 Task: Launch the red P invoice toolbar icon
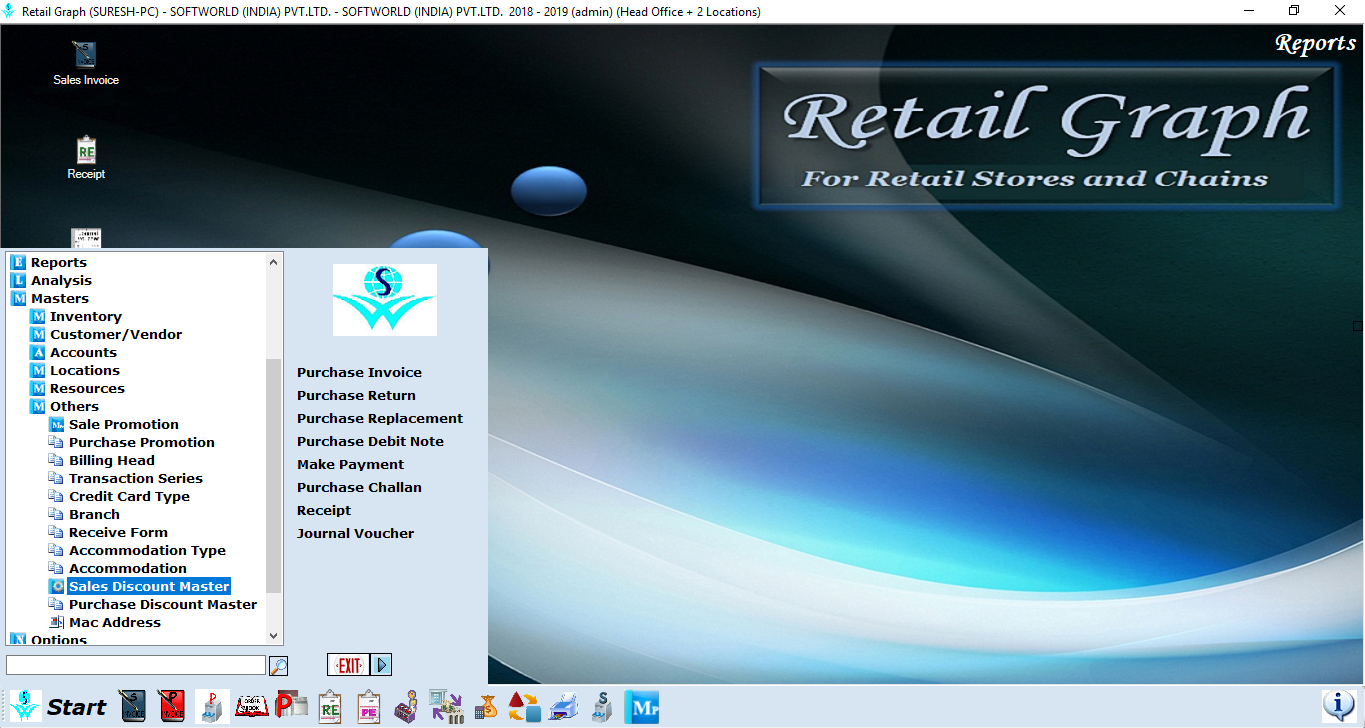point(172,706)
